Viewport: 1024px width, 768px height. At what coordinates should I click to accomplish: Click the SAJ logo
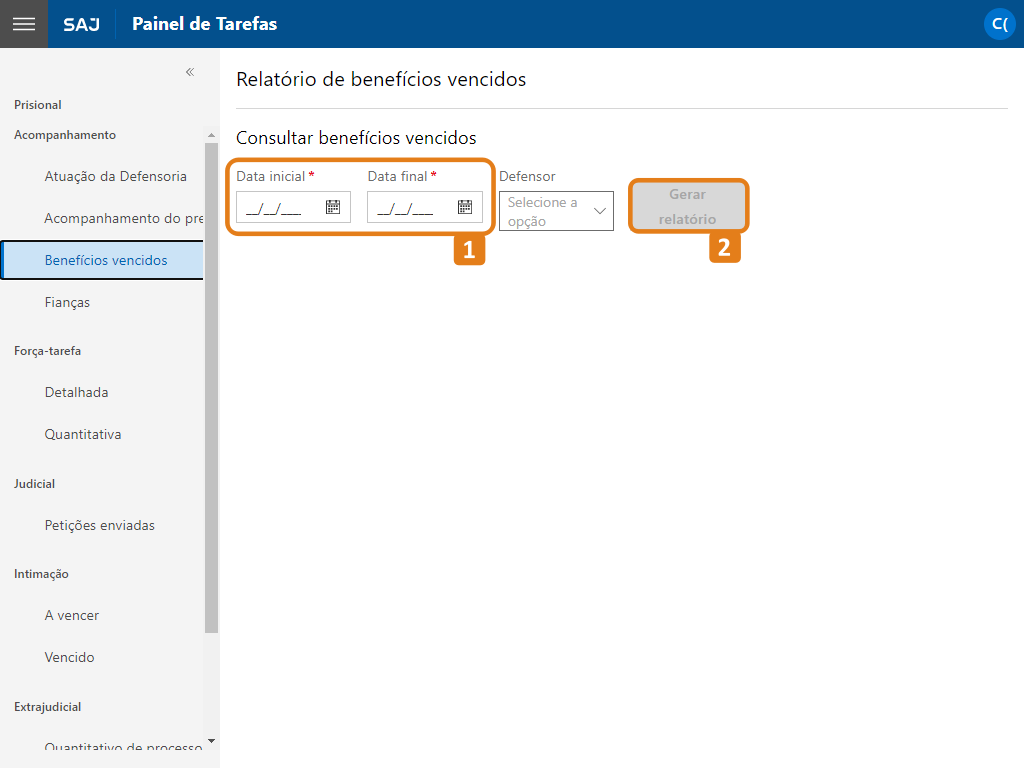82,24
